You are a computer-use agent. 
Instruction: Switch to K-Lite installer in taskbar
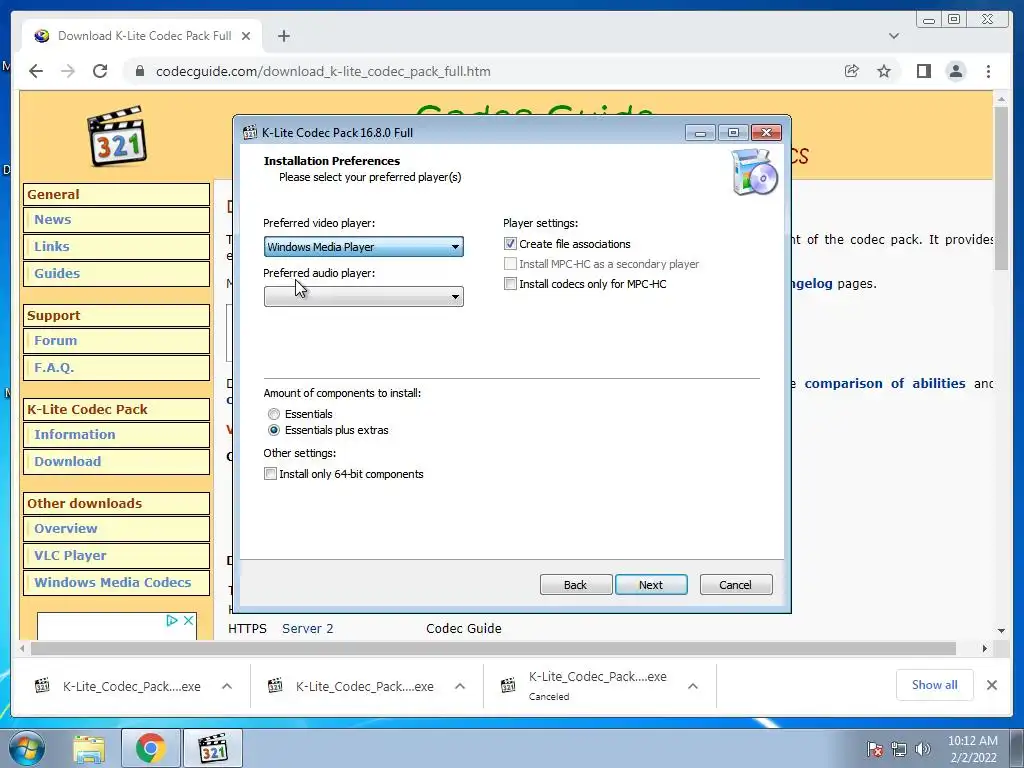pyautogui.click(x=213, y=748)
